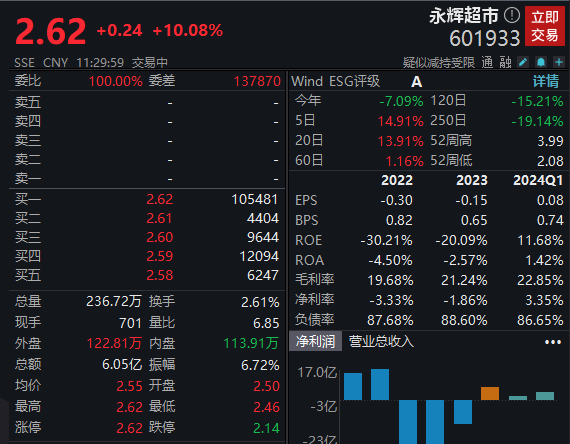Image resolution: width=570 pixels, height=444 pixels.
Task: Switch to 净利润 tab
Action: click(315, 341)
